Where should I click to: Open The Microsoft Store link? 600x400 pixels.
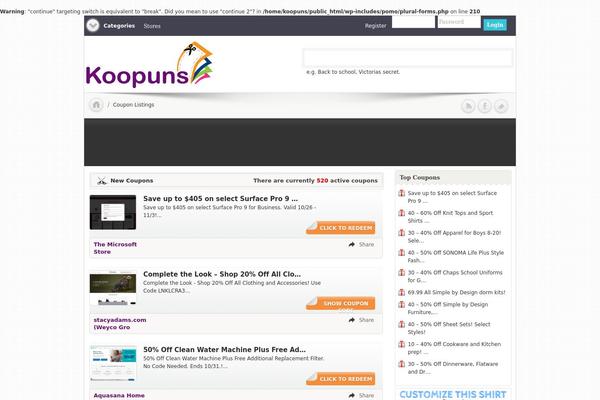coord(115,248)
